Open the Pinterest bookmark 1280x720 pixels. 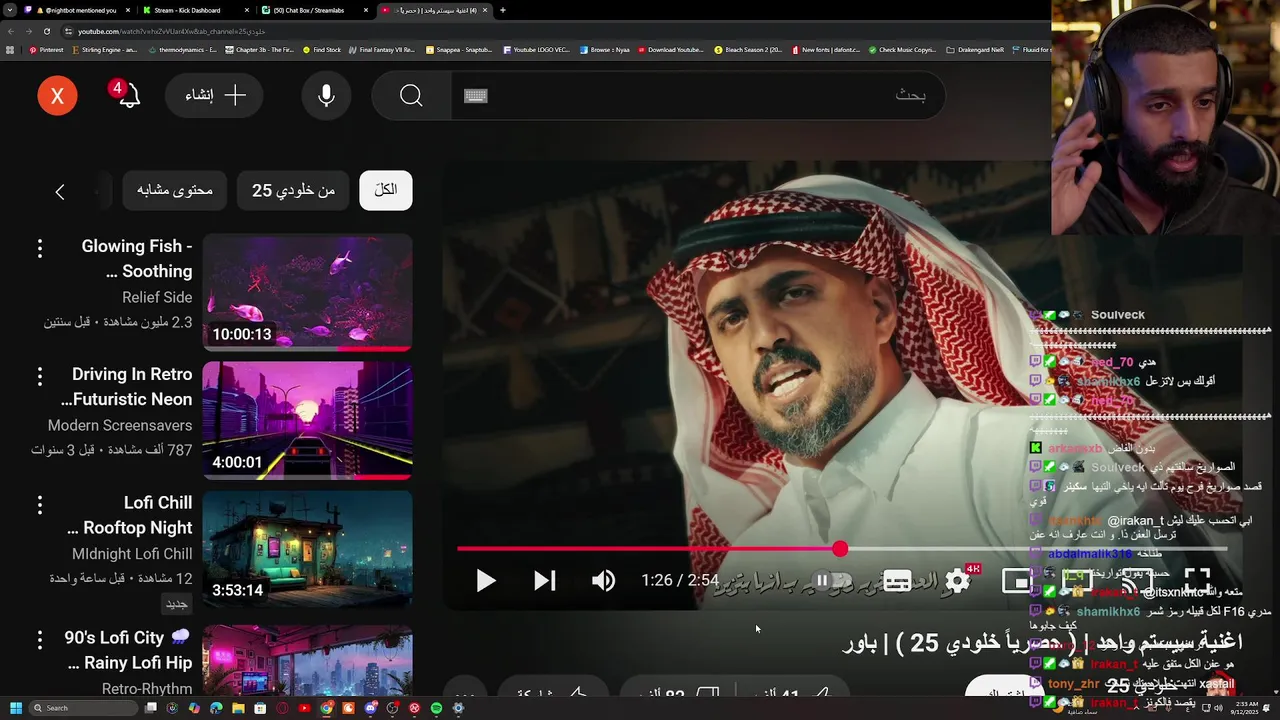click(46, 49)
